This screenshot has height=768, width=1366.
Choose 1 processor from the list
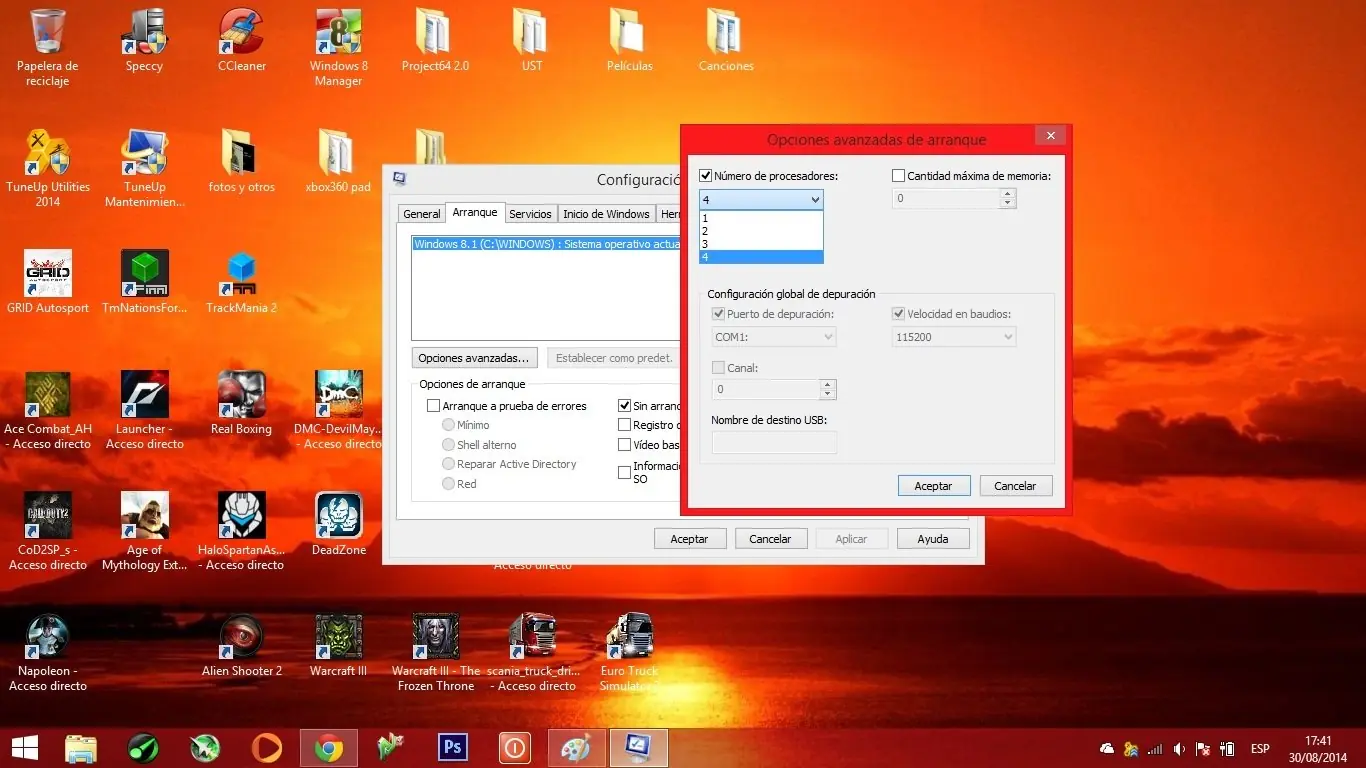[x=761, y=218]
